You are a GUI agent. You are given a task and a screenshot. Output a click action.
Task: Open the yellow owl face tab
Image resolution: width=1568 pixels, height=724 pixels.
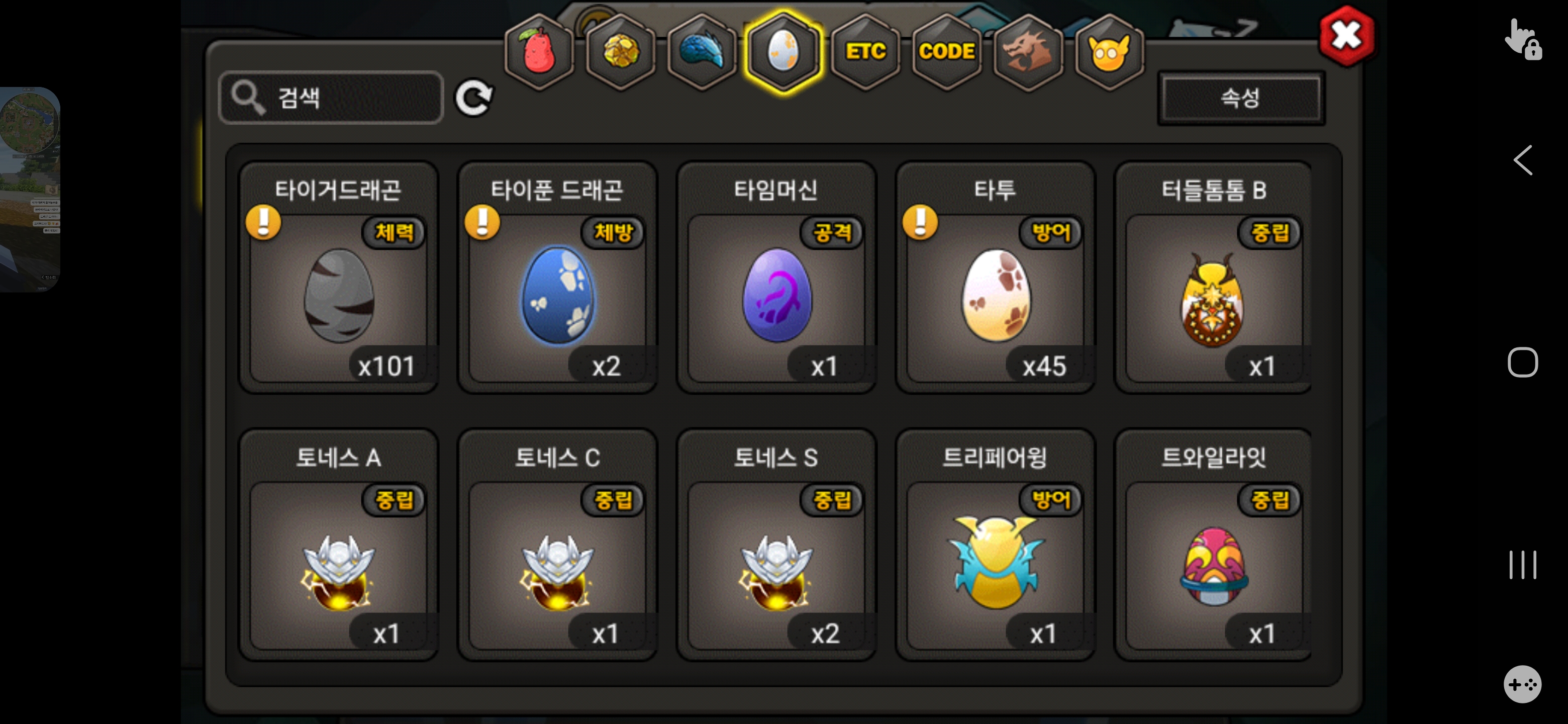[1109, 52]
